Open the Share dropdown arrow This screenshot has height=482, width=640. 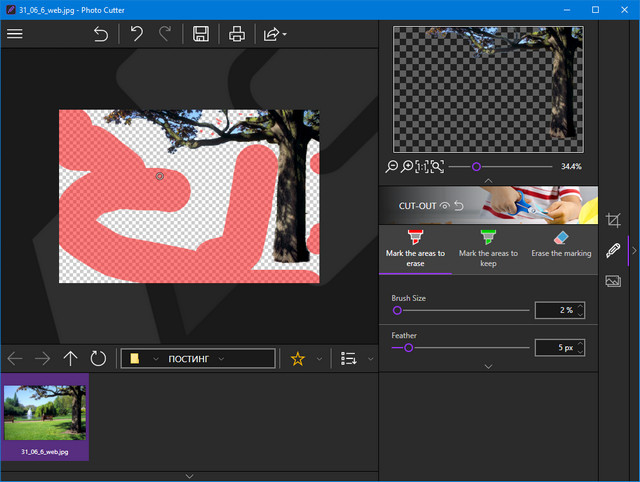coord(286,34)
